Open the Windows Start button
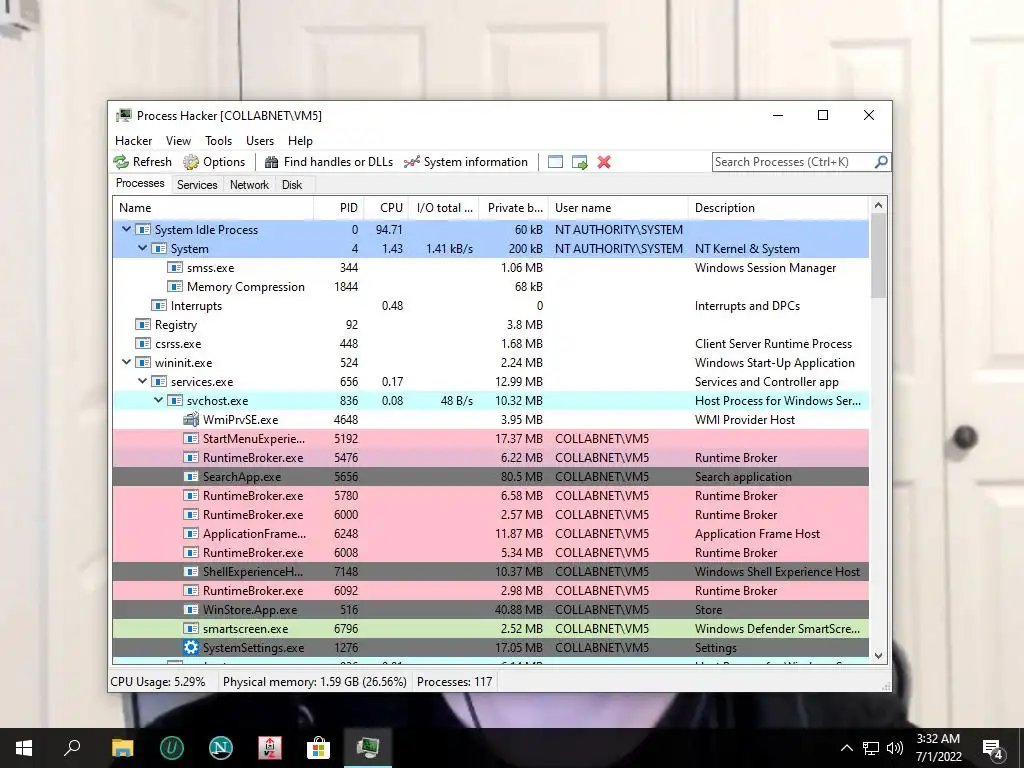The height and width of the screenshot is (768, 1024). point(24,748)
